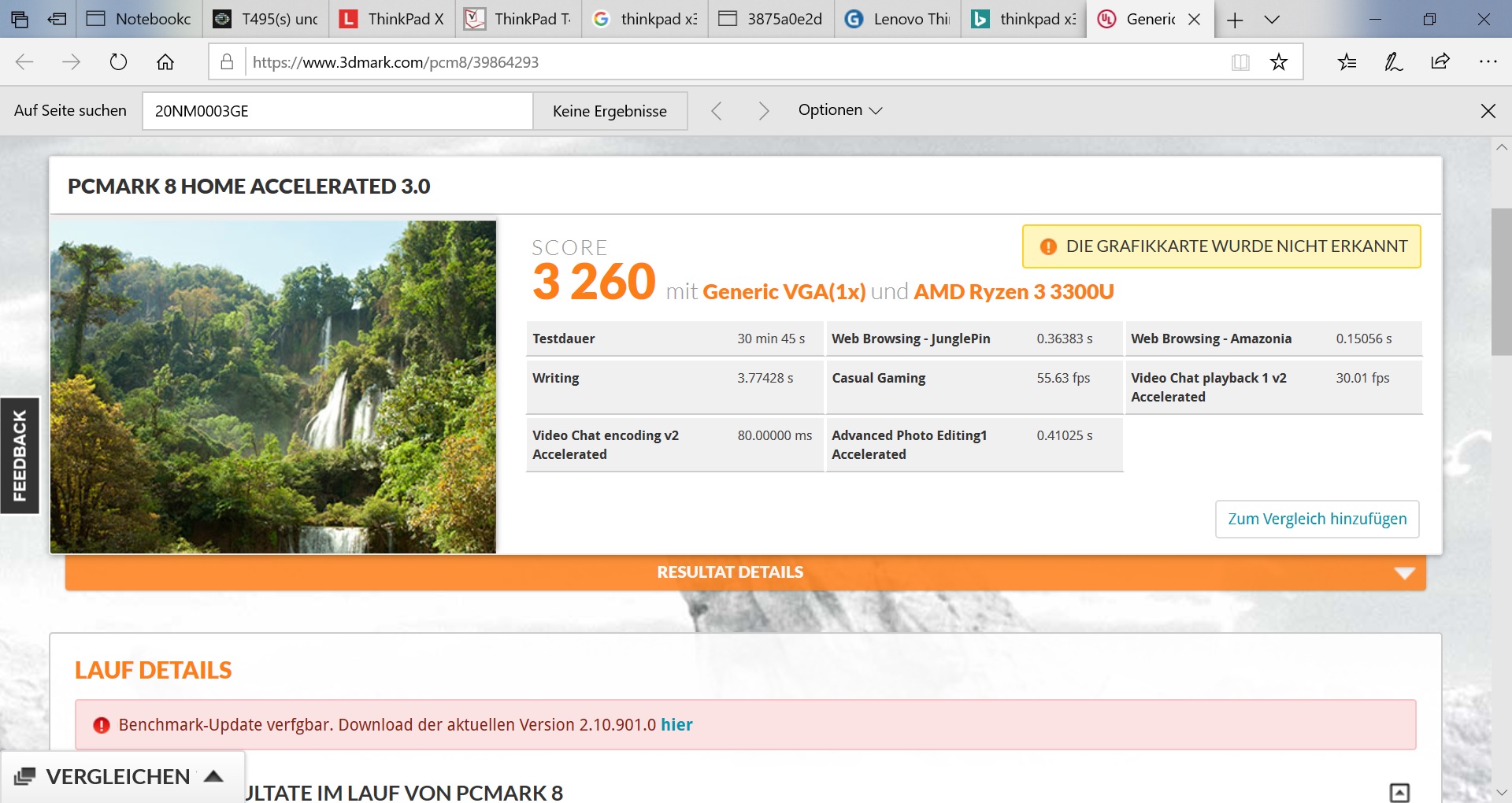Click the 3 260 score number
The height and width of the screenshot is (803, 1512).
coord(594,282)
